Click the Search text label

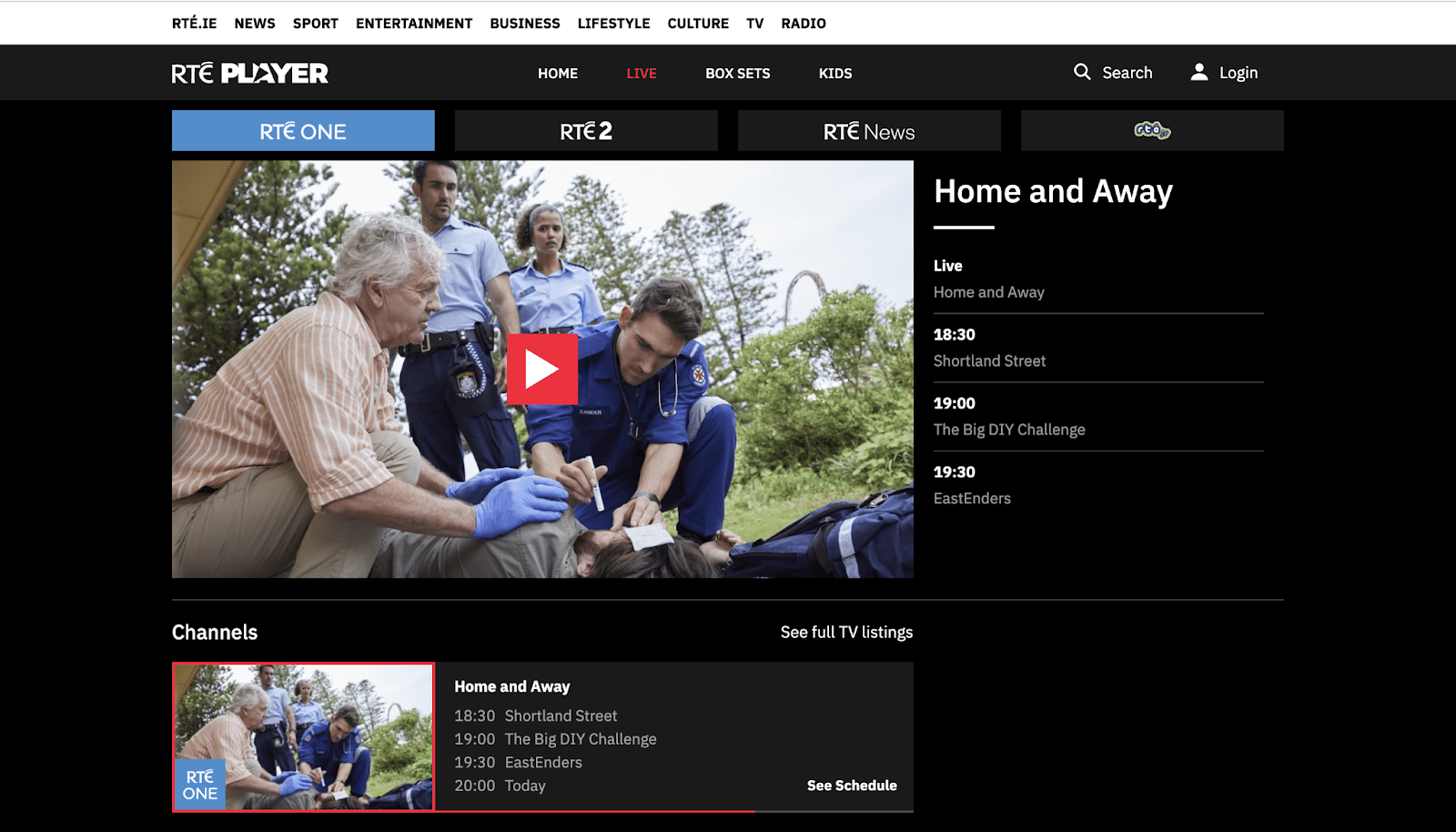pos(1127,73)
